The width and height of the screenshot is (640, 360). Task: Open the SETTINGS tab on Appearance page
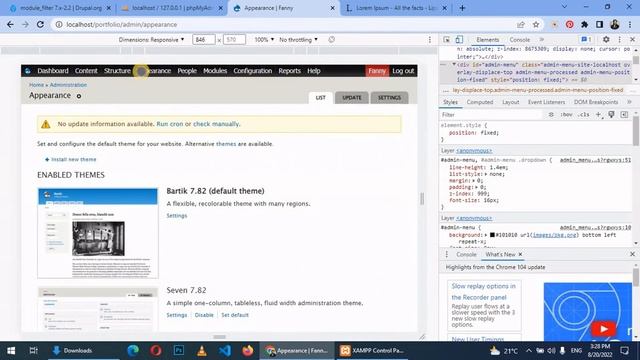click(x=389, y=98)
